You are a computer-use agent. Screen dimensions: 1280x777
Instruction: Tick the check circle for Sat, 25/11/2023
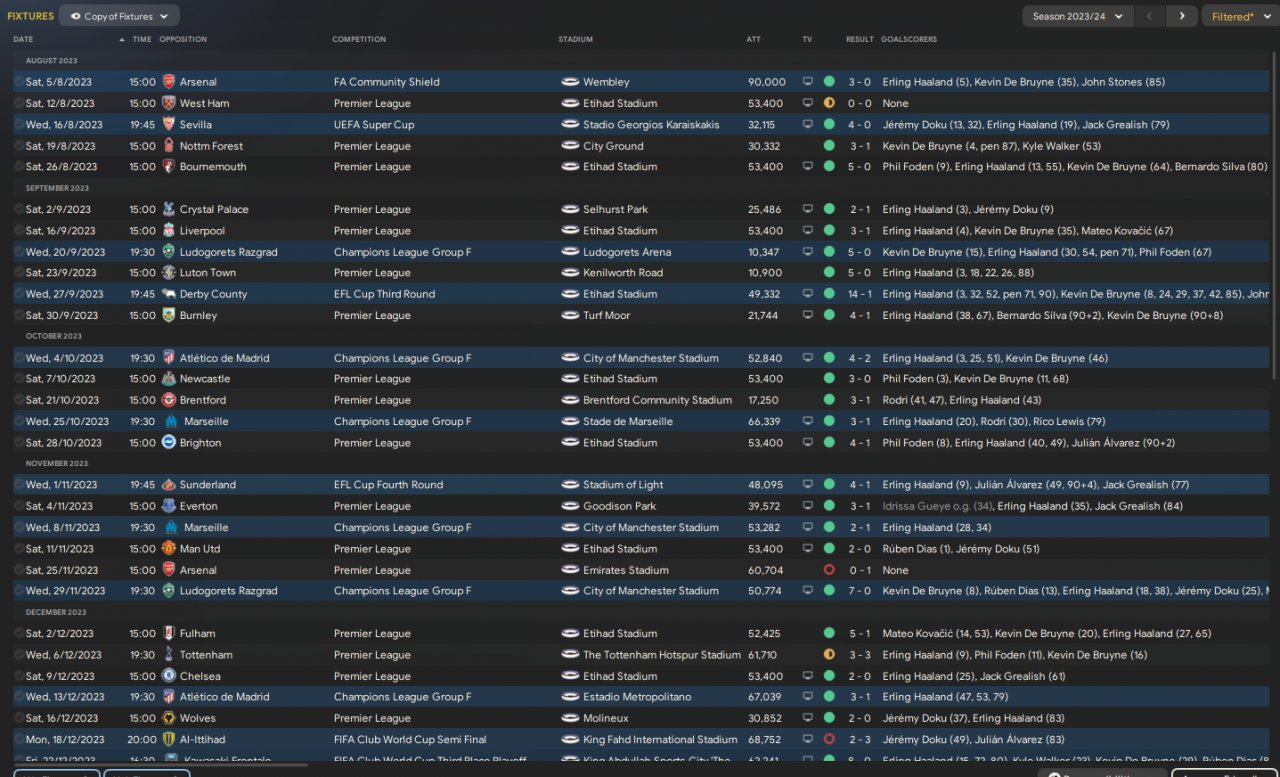point(19,570)
